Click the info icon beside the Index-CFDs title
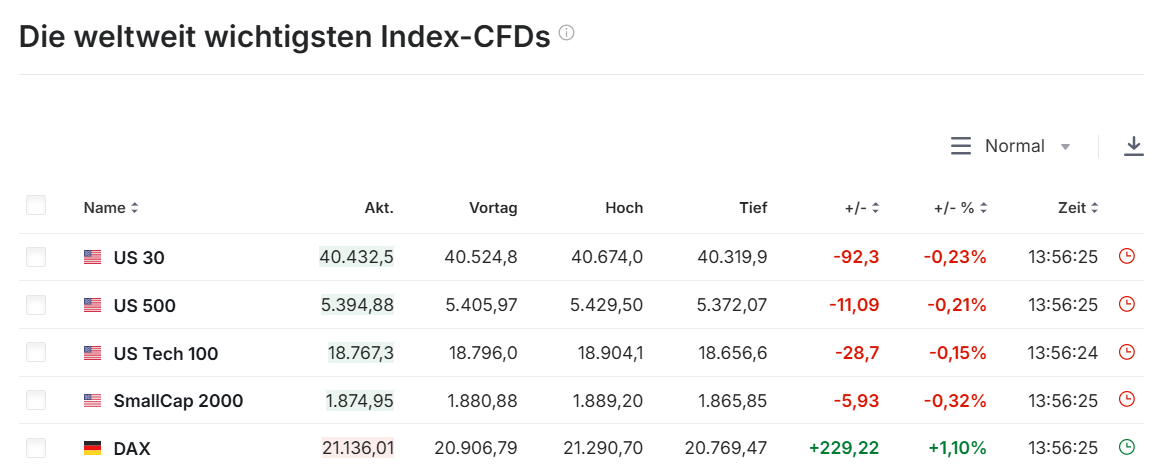Viewport: 1160px width, 469px height. [x=567, y=33]
